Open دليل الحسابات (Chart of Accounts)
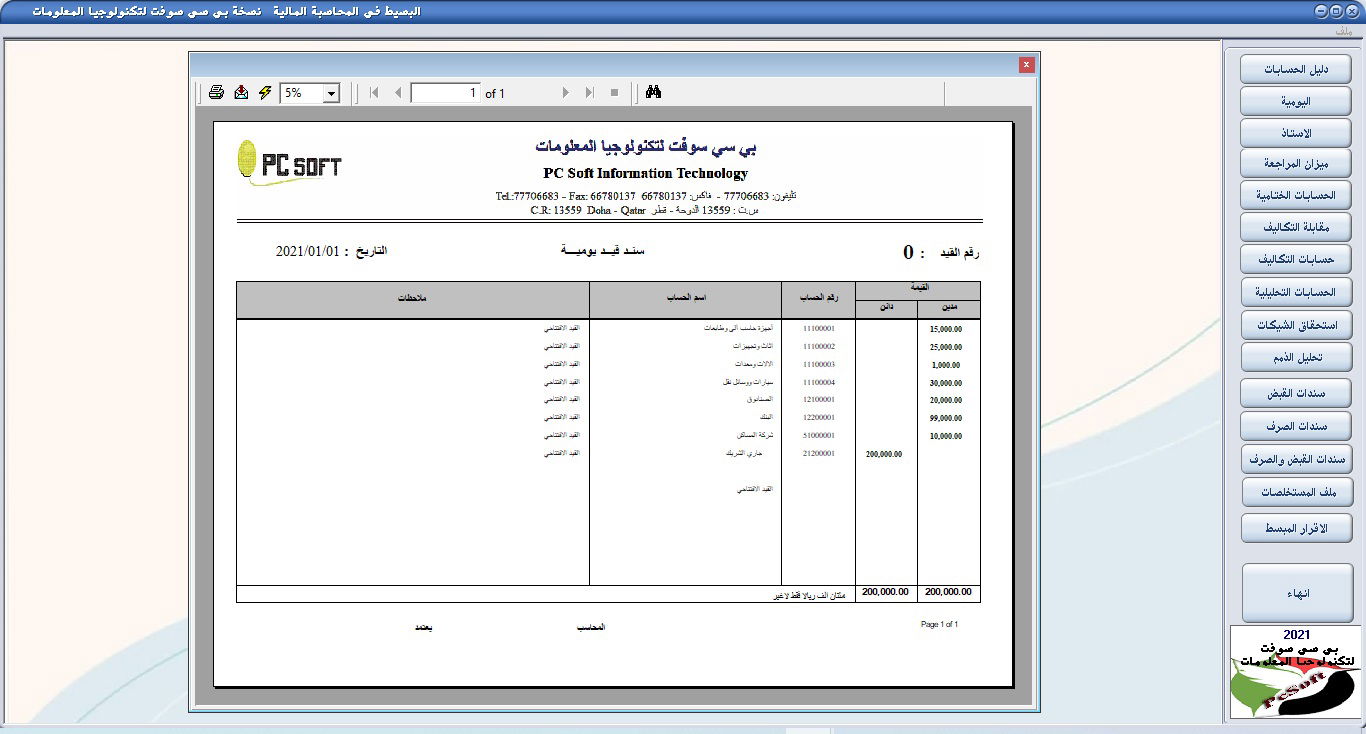The height and width of the screenshot is (734, 1366). pyautogui.click(x=1295, y=68)
